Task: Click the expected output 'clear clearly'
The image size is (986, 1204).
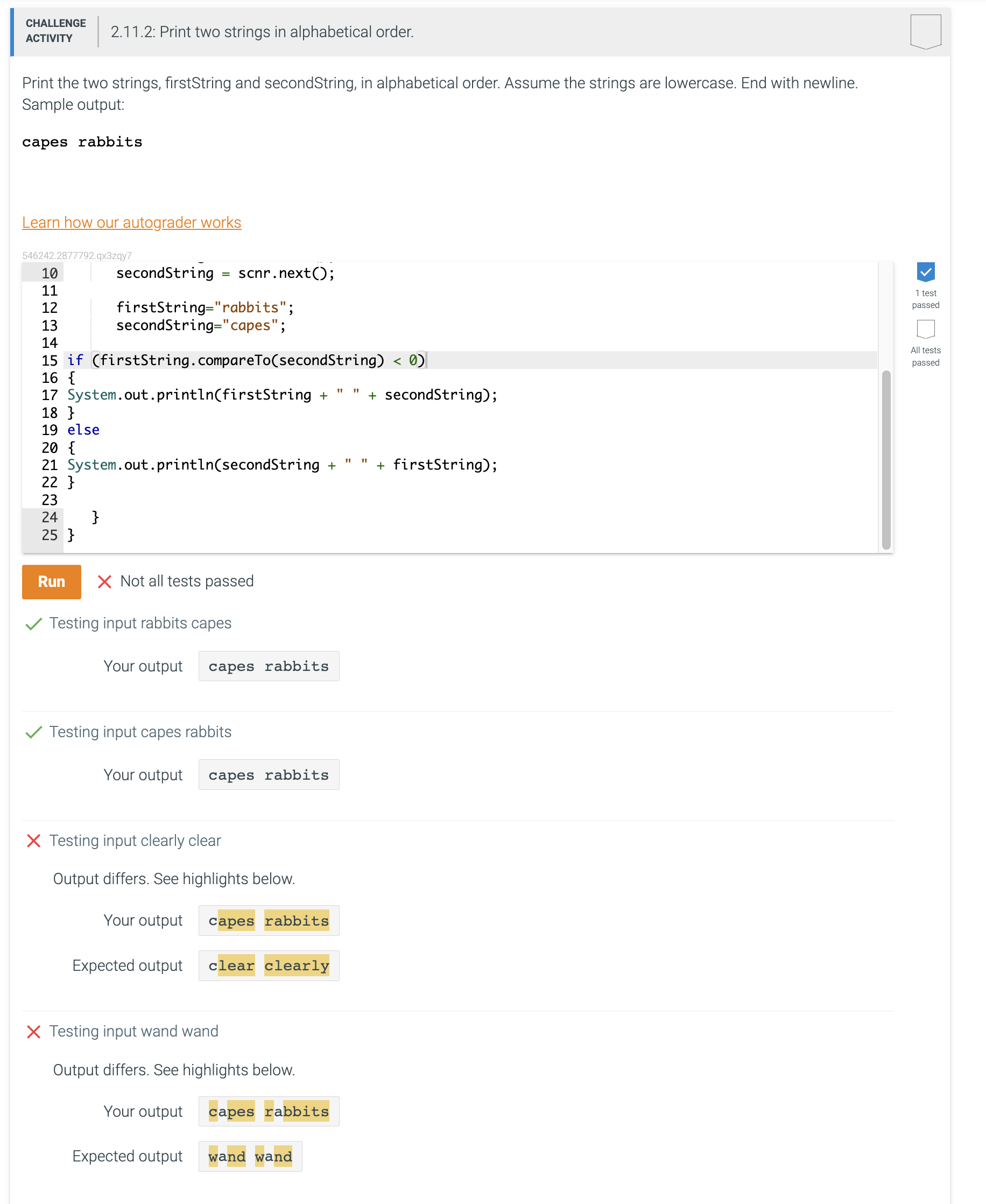Action: click(x=269, y=965)
